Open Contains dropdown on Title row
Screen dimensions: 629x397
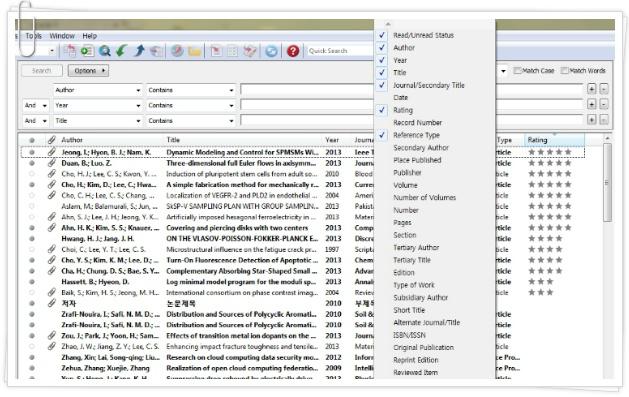pyautogui.click(x=231, y=121)
